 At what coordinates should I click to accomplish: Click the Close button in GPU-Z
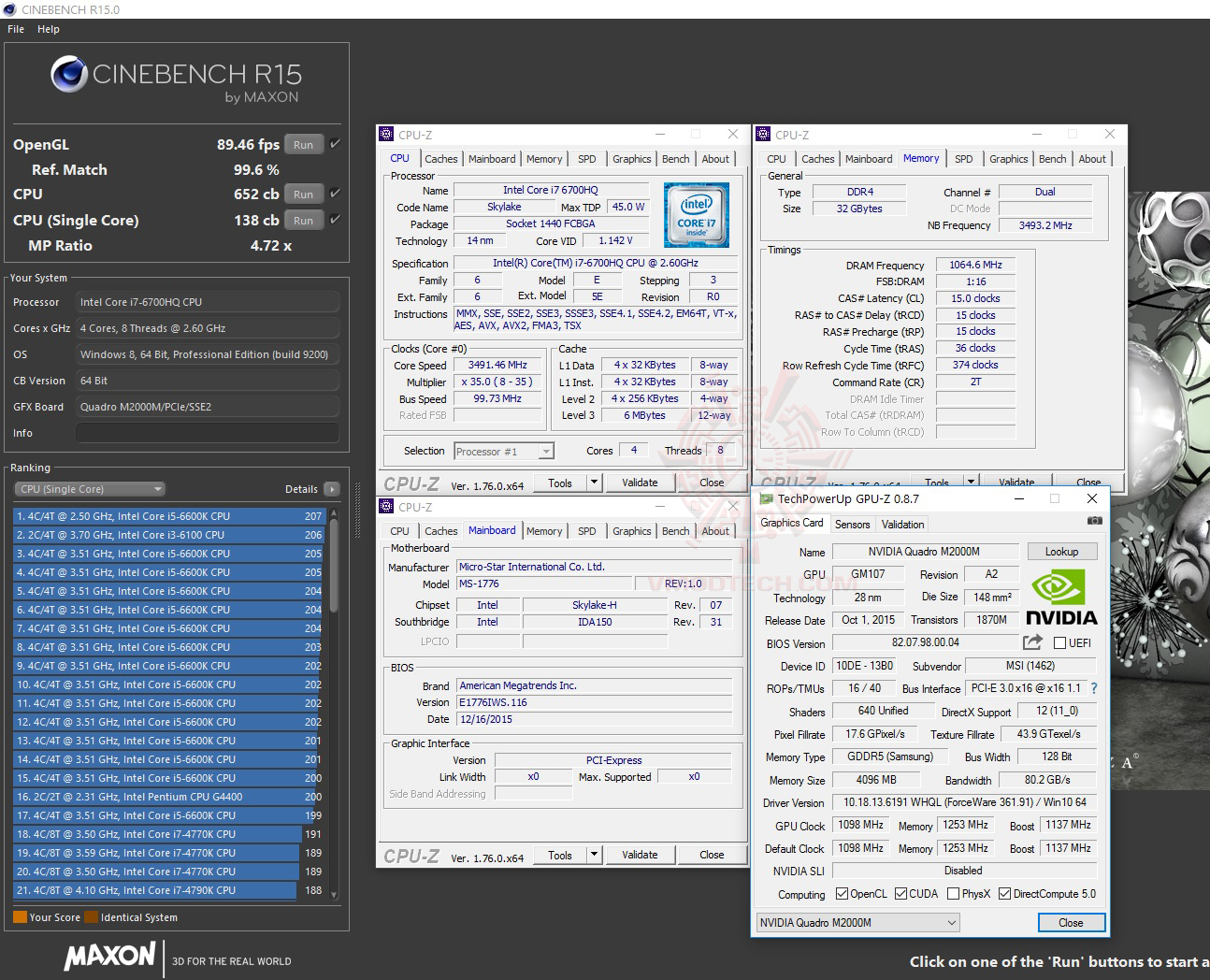(1071, 923)
